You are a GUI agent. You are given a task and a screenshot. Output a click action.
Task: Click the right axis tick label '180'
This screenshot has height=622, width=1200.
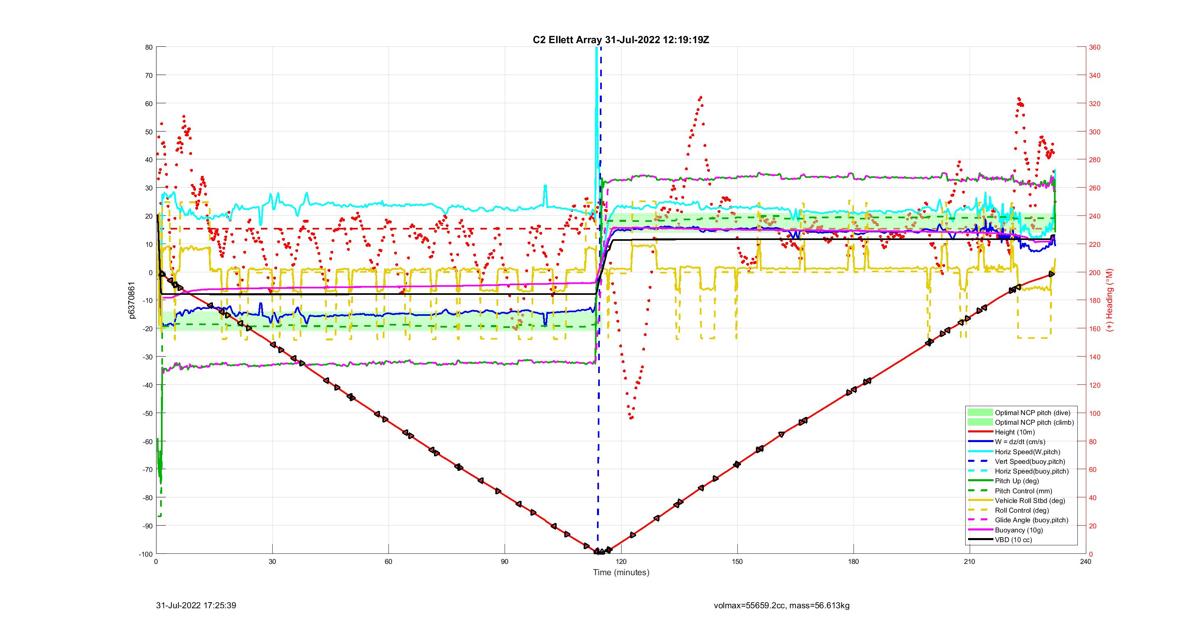[1095, 301]
